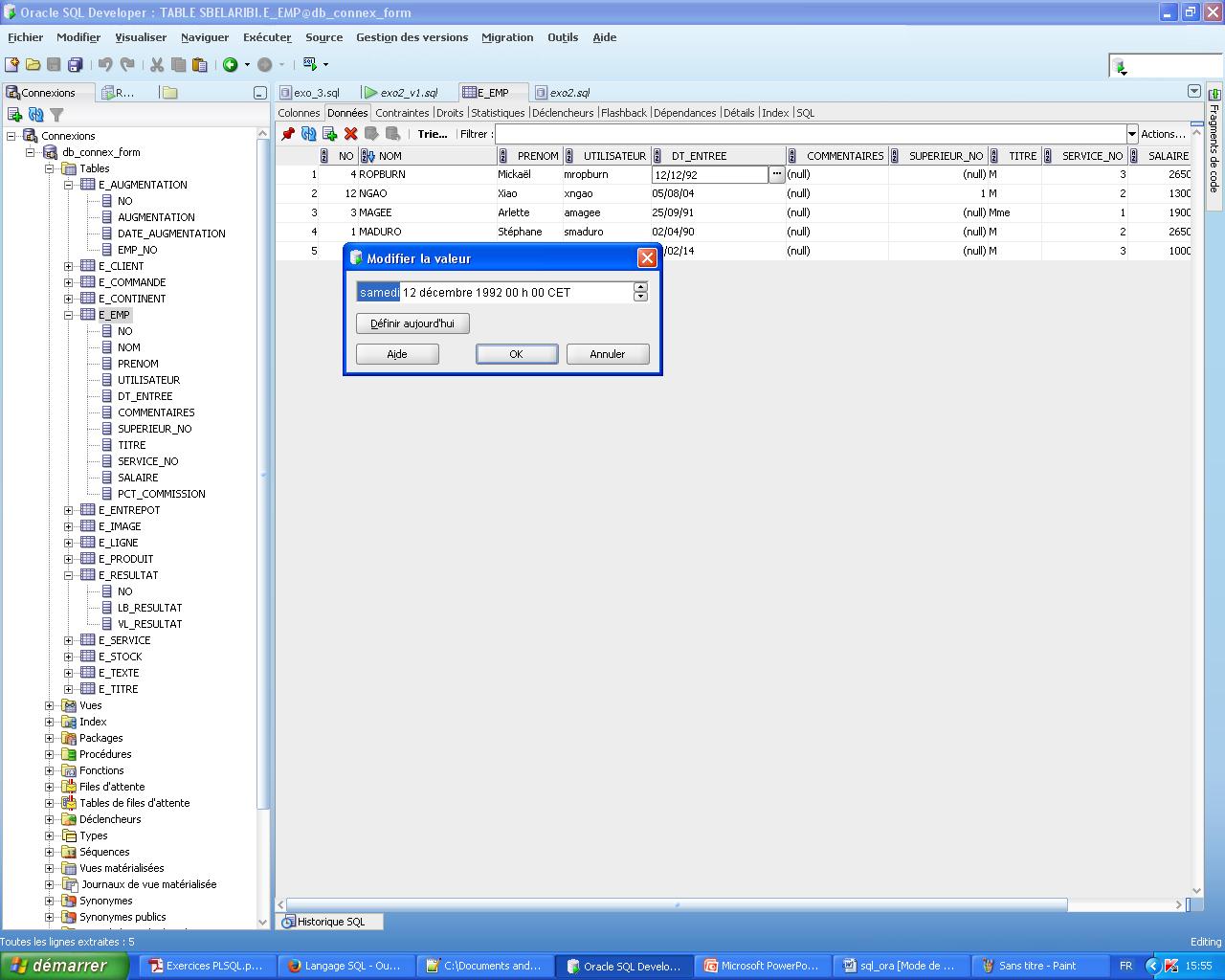
Task: Click the Undo arrow icon
Action: tap(105, 64)
